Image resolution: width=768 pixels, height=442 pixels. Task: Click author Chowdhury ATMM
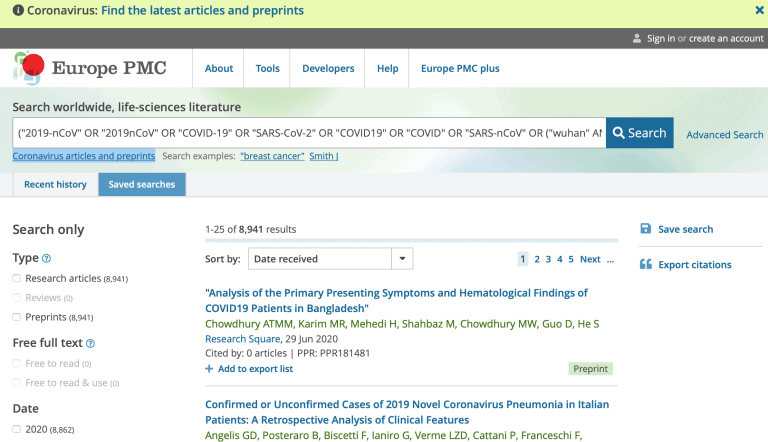[249, 324]
